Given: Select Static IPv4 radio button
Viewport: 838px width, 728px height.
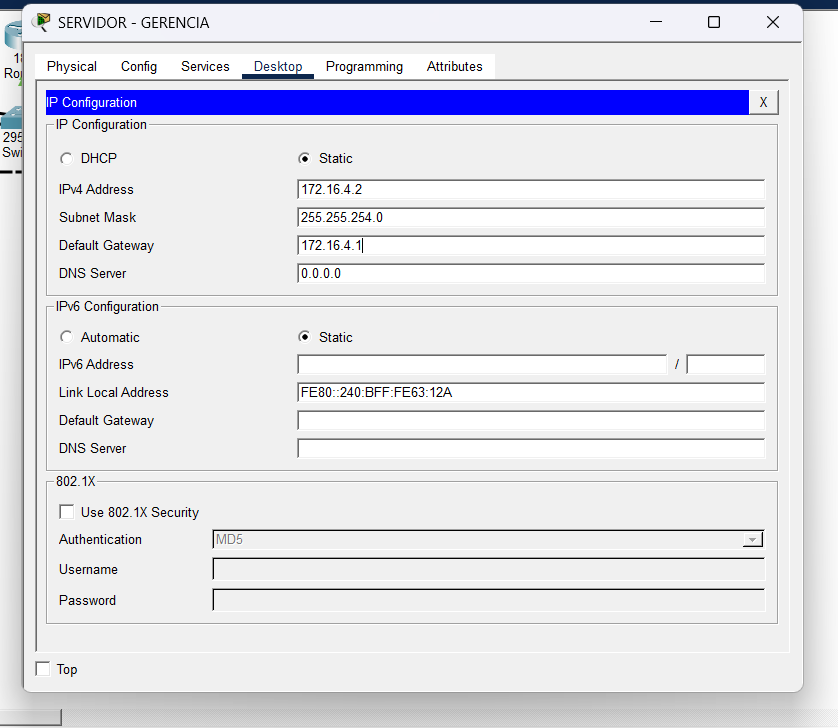Looking at the screenshot, I should 304,158.
